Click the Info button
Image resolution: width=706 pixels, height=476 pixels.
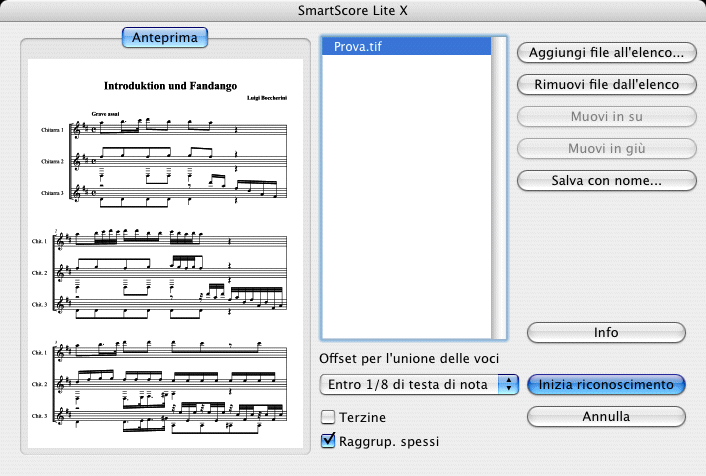605,332
